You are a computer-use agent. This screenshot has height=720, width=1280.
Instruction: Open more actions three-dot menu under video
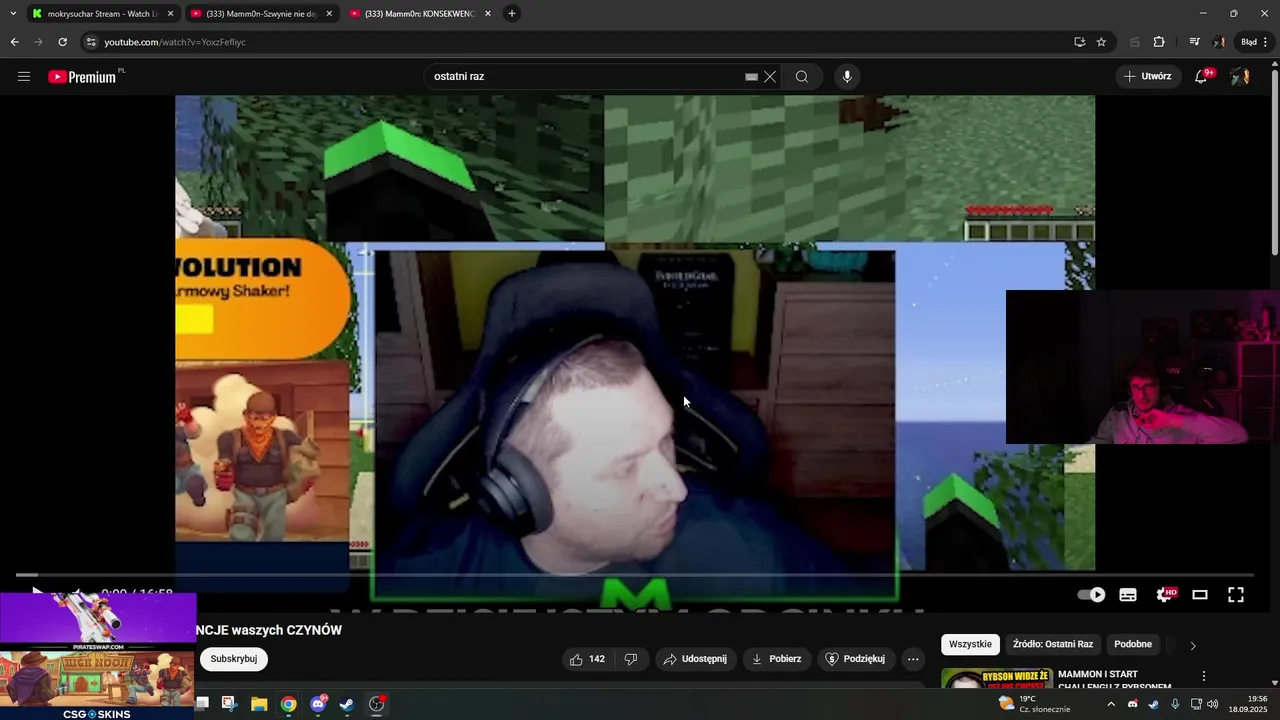(912, 659)
